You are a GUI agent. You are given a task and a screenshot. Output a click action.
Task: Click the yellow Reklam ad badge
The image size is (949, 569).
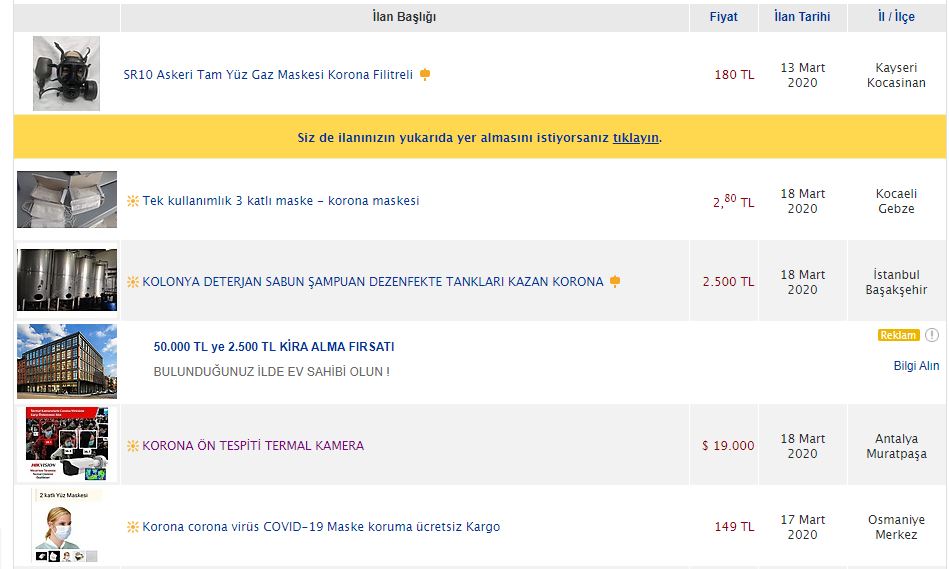pyautogui.click(x=898, y=335)
